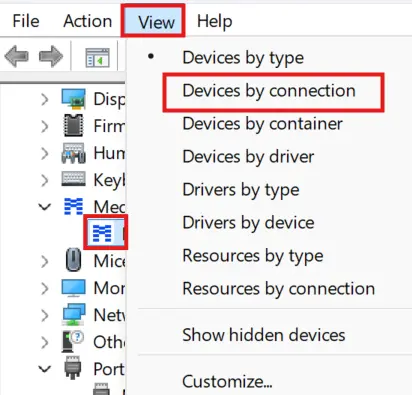Select Devices by type view
The image size is (412, 395).
(x=243, y=58)
